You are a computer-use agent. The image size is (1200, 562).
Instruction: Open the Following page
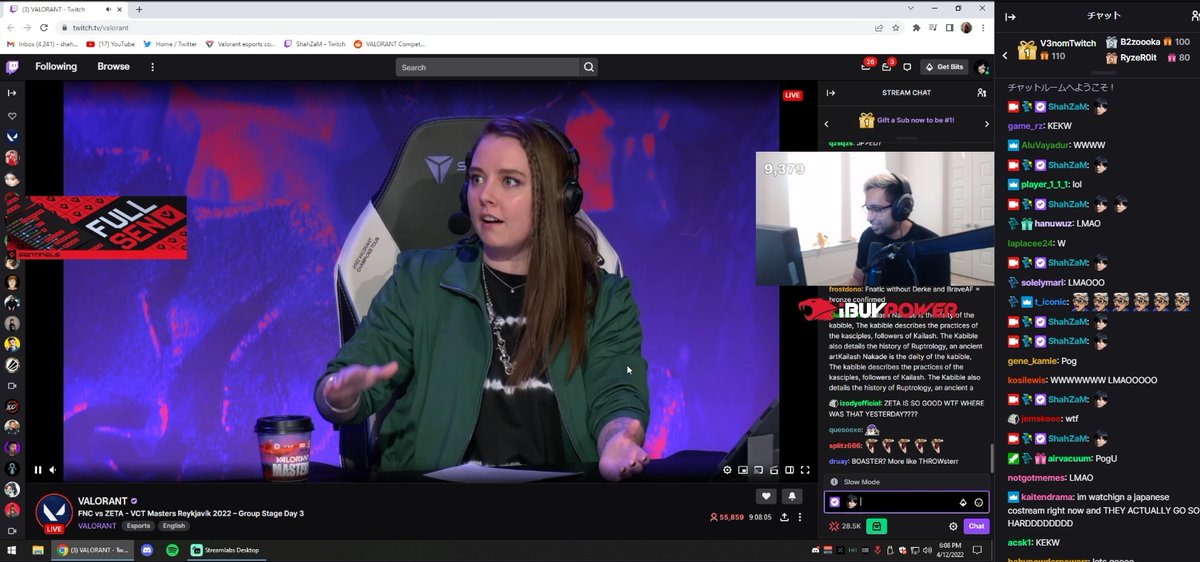pyautogui.click(x=56, y=67)
